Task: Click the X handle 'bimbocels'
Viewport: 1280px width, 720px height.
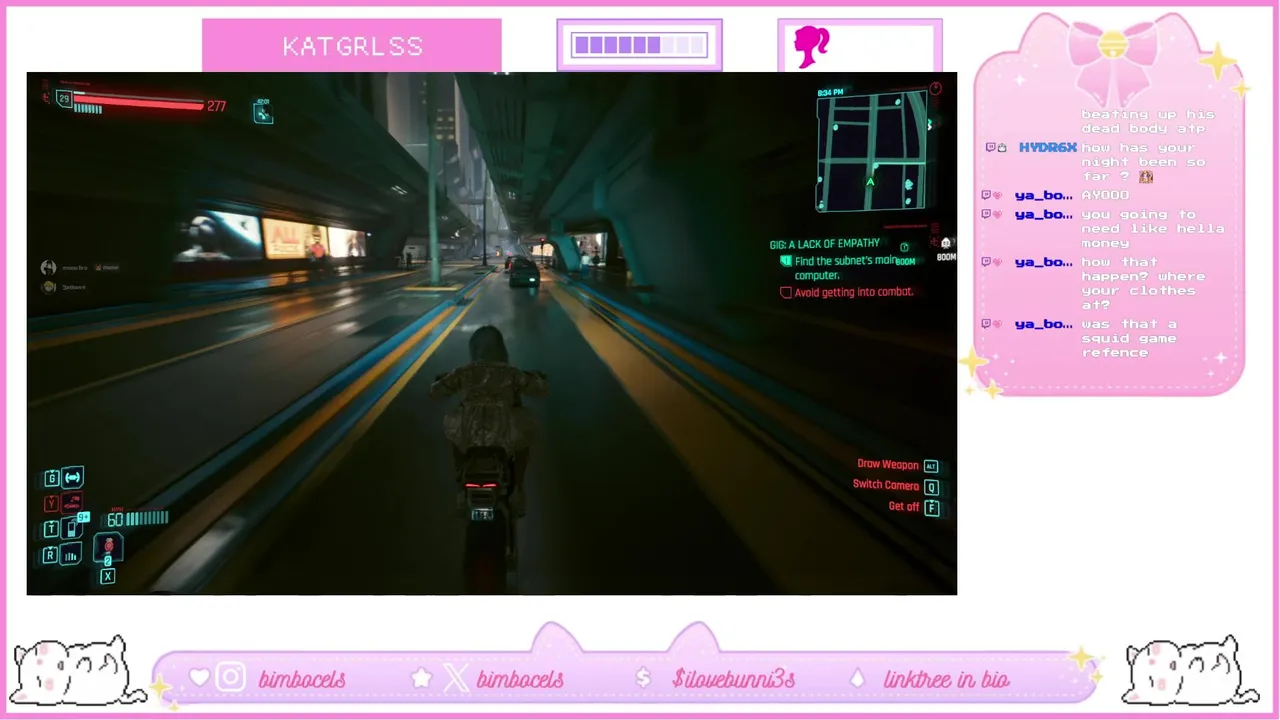Action: pyautogui.click(x=520, y=679)
